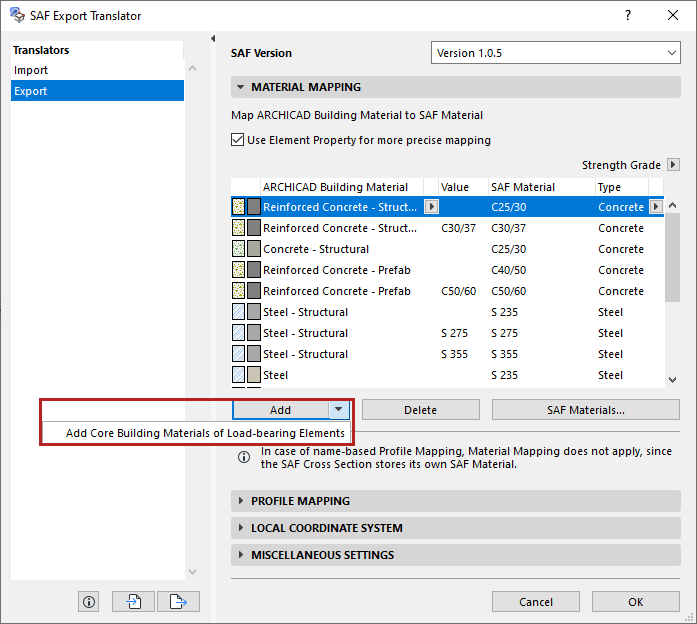
Task: Click material table scroll down arrow
Action: pos(673,380)
